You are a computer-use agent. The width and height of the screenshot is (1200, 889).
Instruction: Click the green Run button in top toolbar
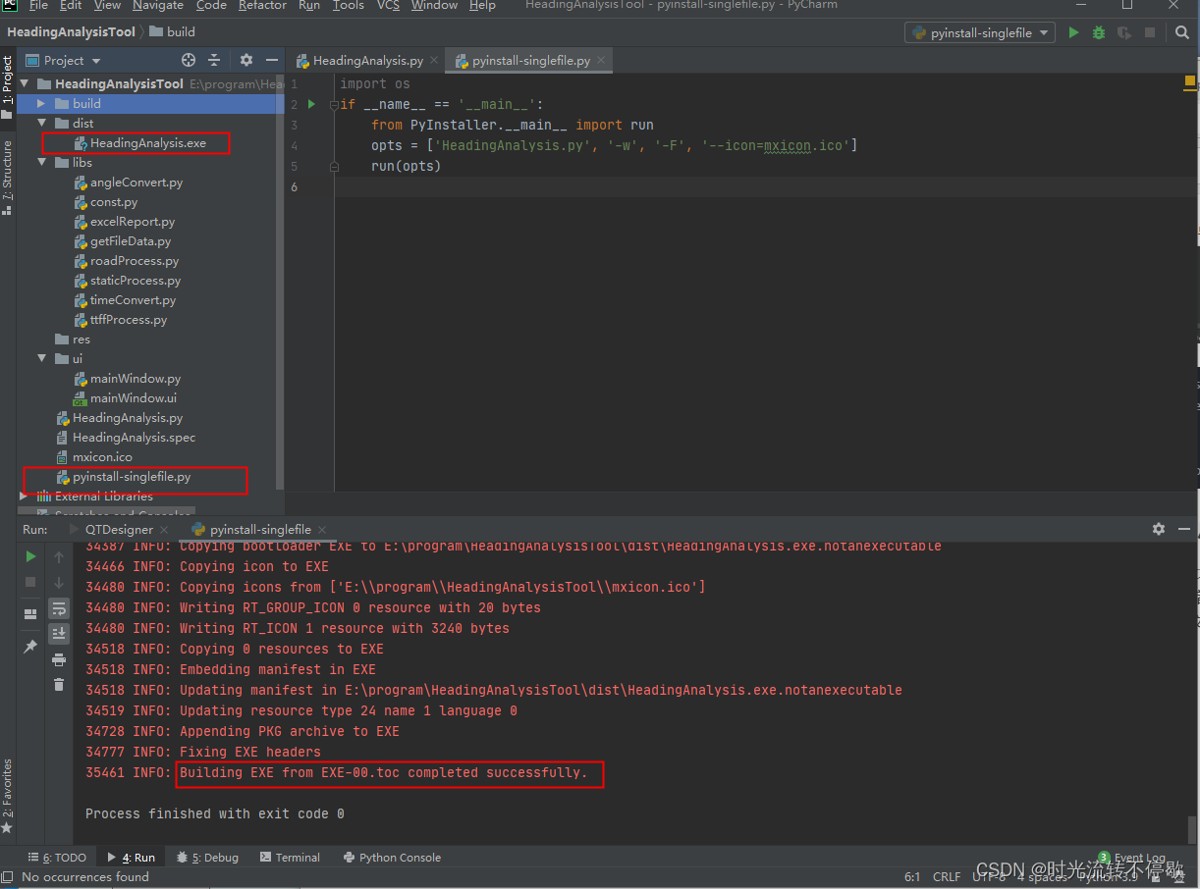point(1073,33)
